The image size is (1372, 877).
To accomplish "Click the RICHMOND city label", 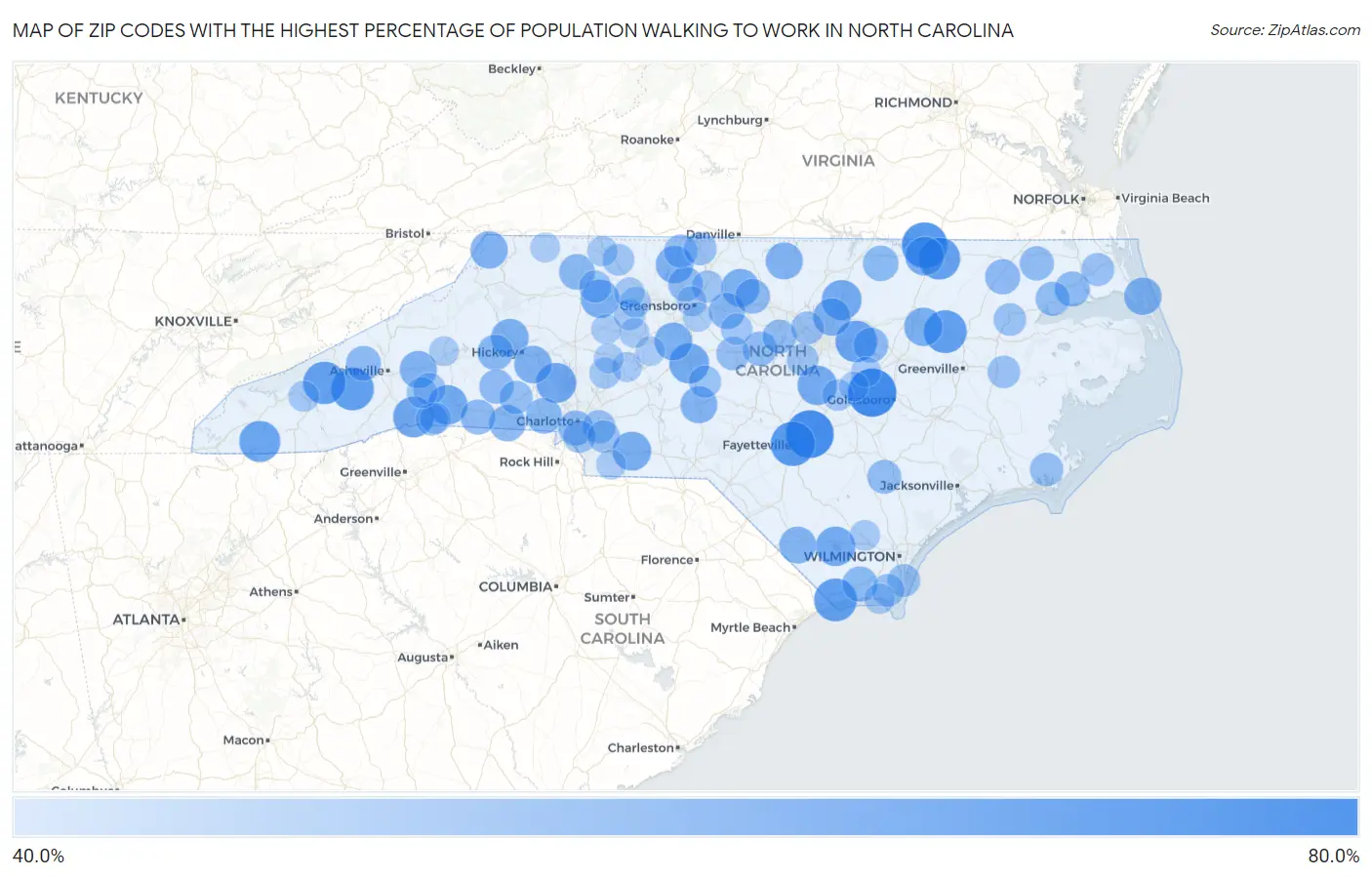I will coord(915,102).
